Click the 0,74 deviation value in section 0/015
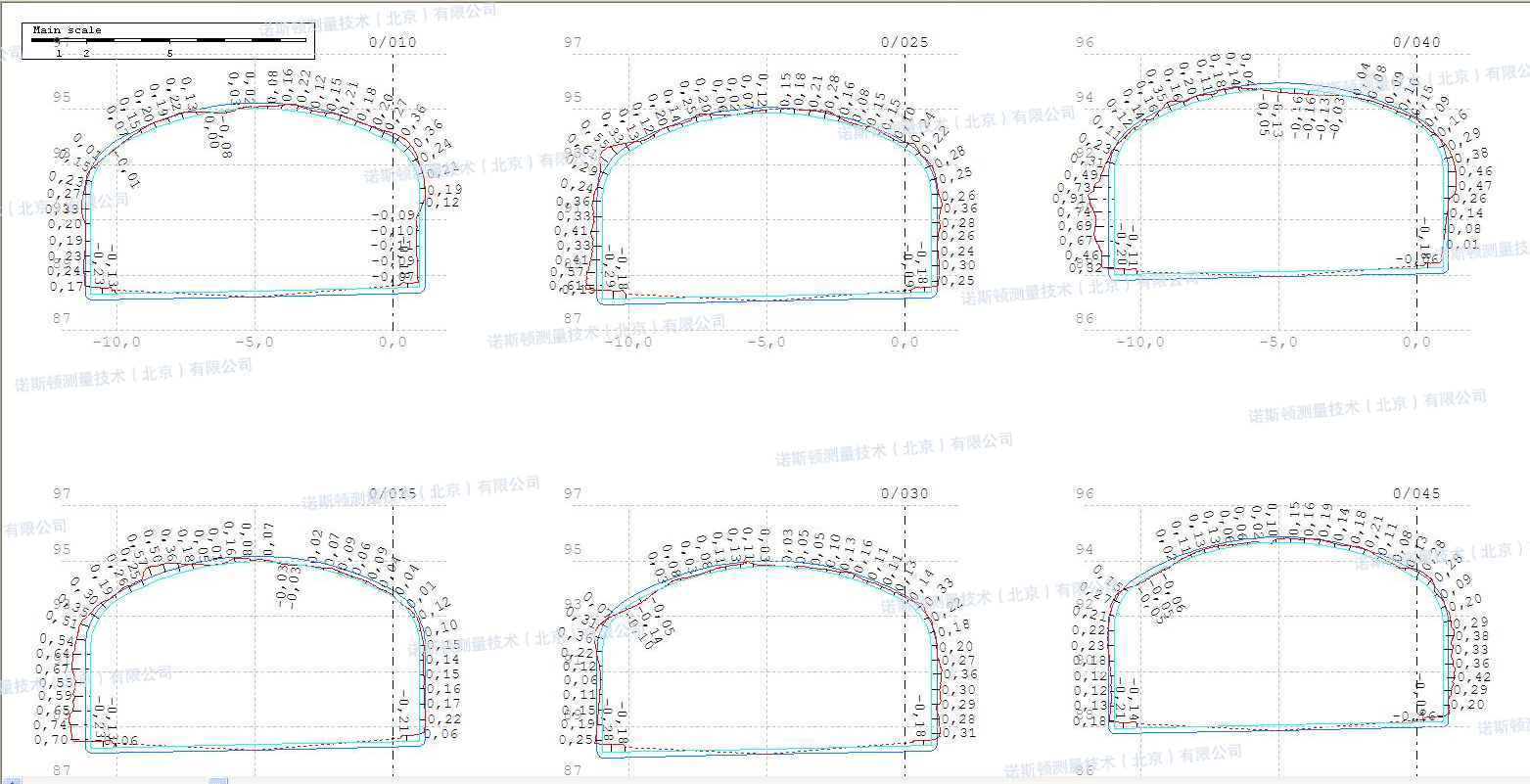 51,725
